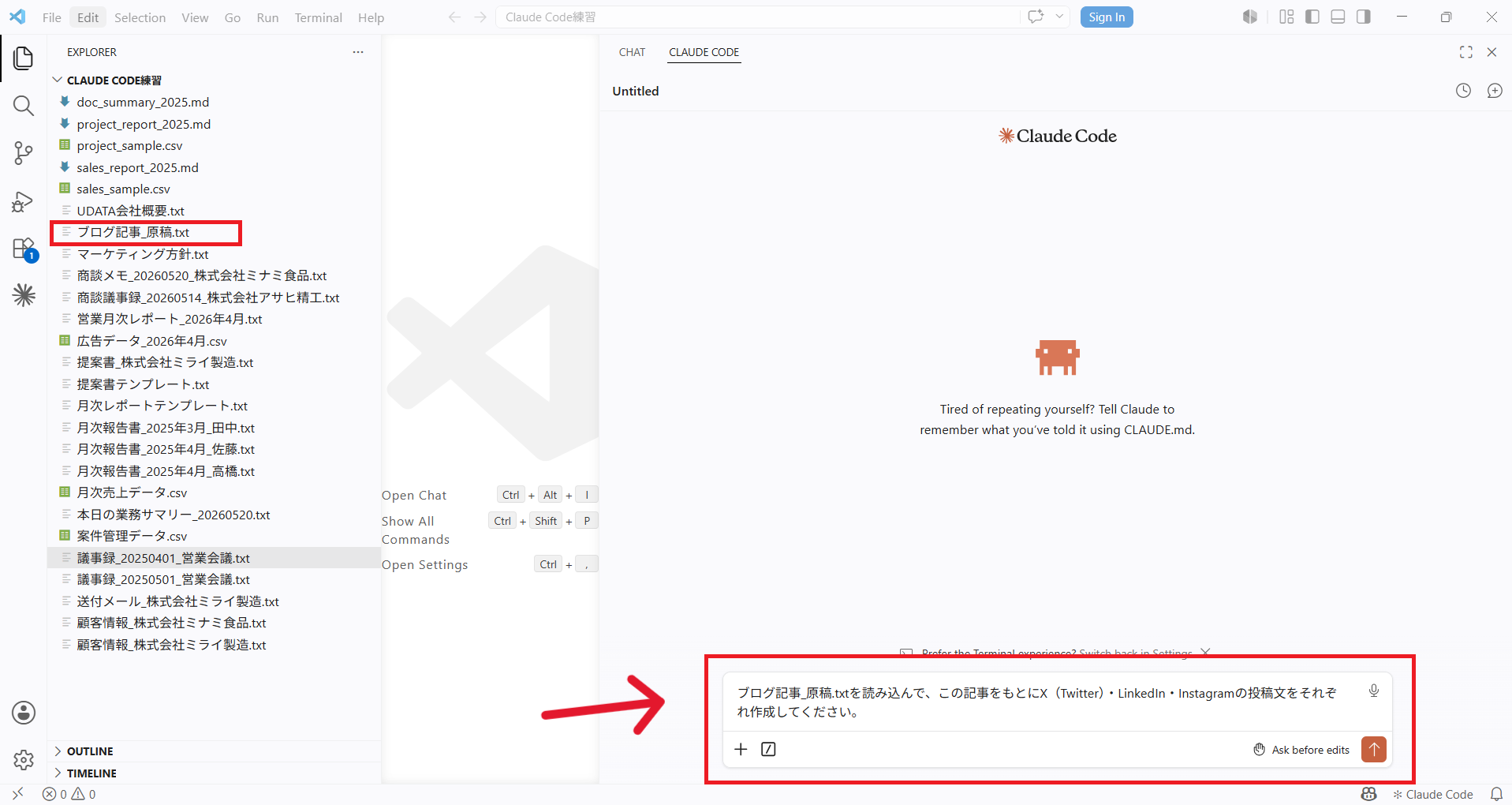Open errors and warnings in status bar
Image resolution: width=1512 pixels, height=805 pixels.
pyautogui.click(x=69, y=794)
